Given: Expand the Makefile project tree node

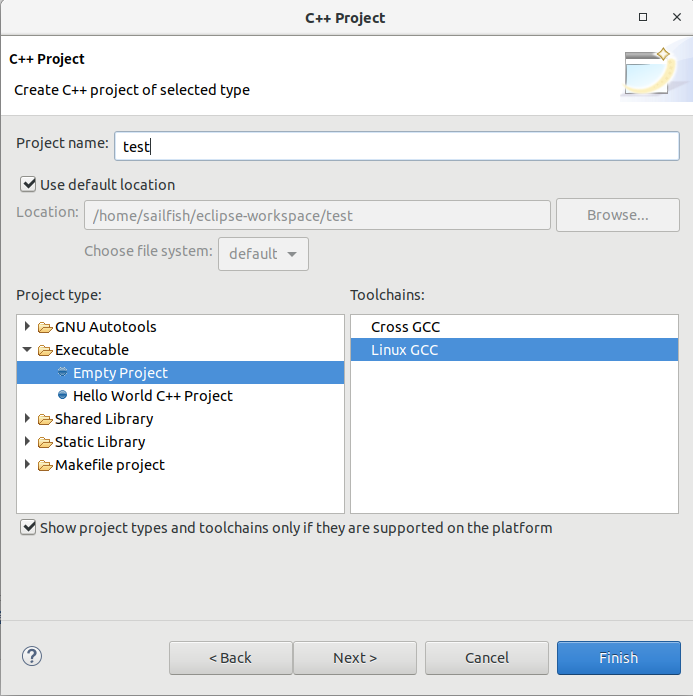Looking at the screenshot, I should tap(28, 465).
